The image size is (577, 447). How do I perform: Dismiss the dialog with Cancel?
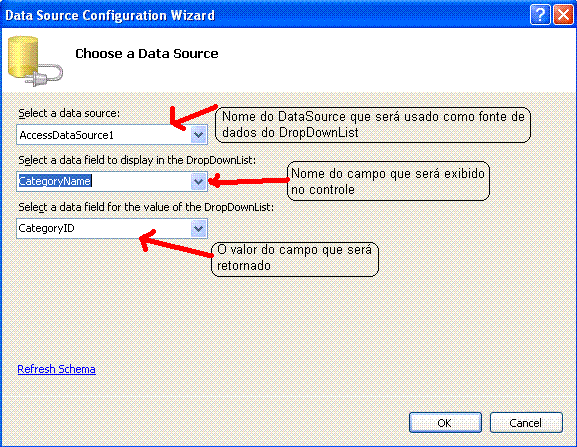click(x=526, y=423)
